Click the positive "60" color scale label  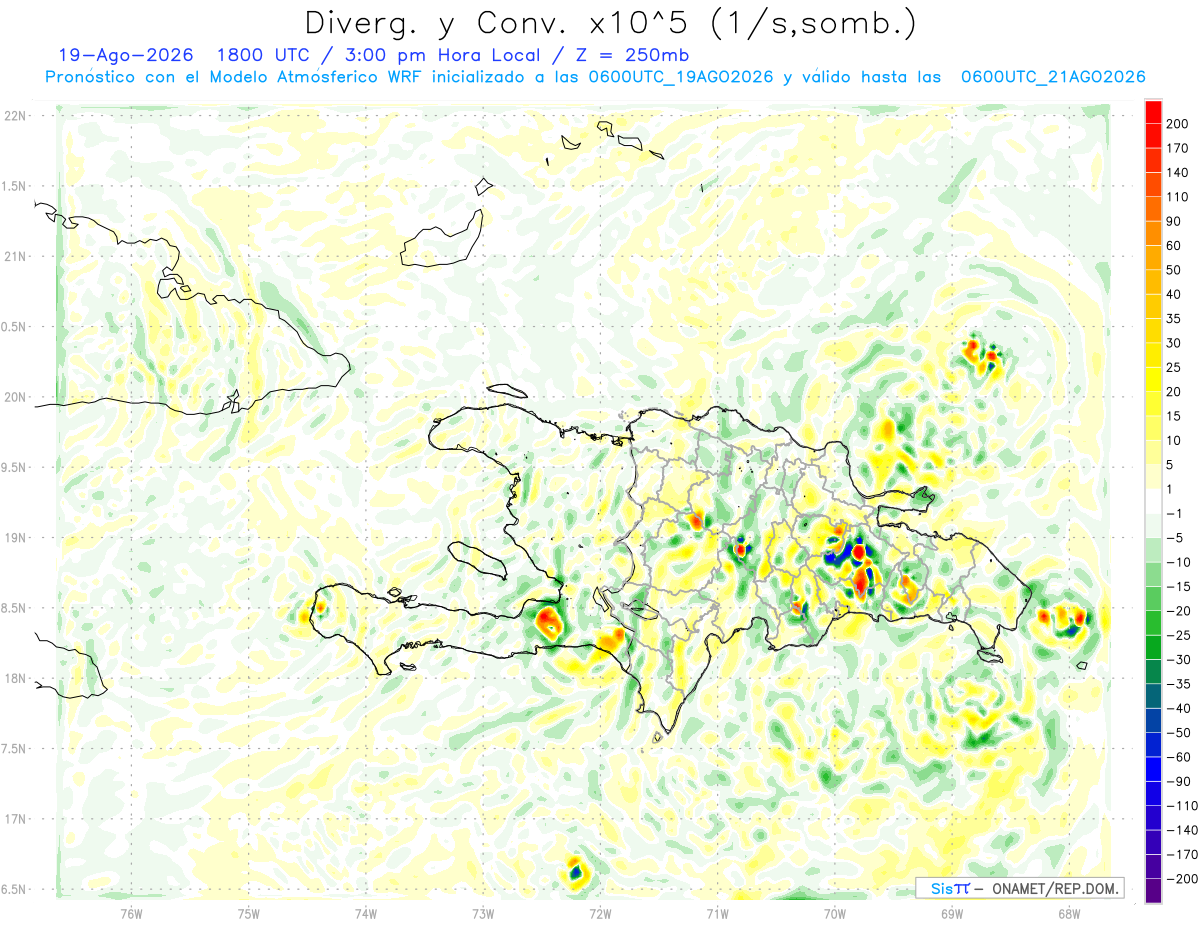(1175, 245)
